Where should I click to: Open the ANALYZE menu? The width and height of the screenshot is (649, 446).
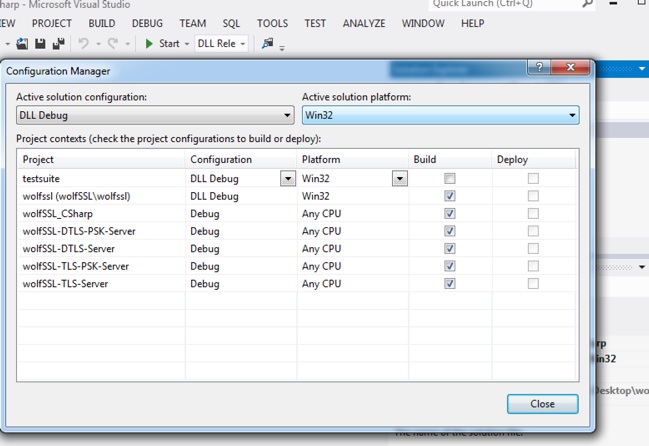tap(364, 23)
